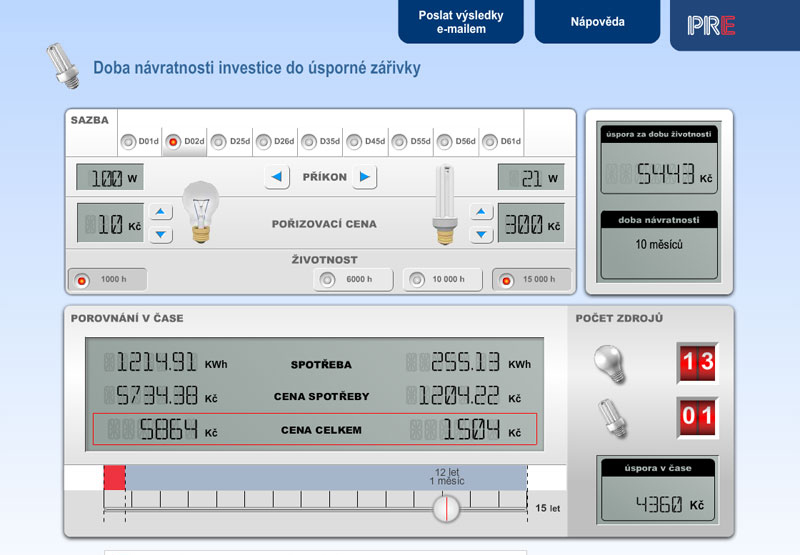Click the SAZBA label
The height and width of the screenshot is (555, 800).
pos(90,120)
